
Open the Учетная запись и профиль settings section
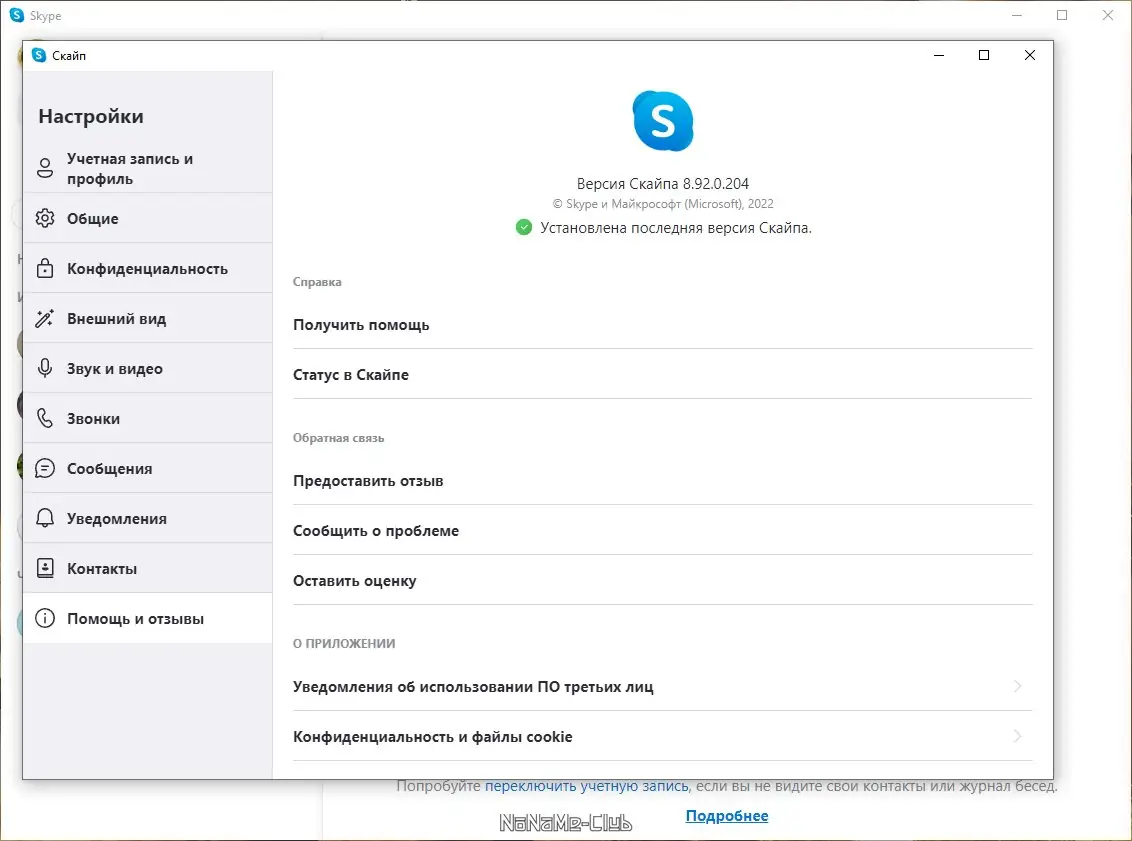click(x=148, y=168)
